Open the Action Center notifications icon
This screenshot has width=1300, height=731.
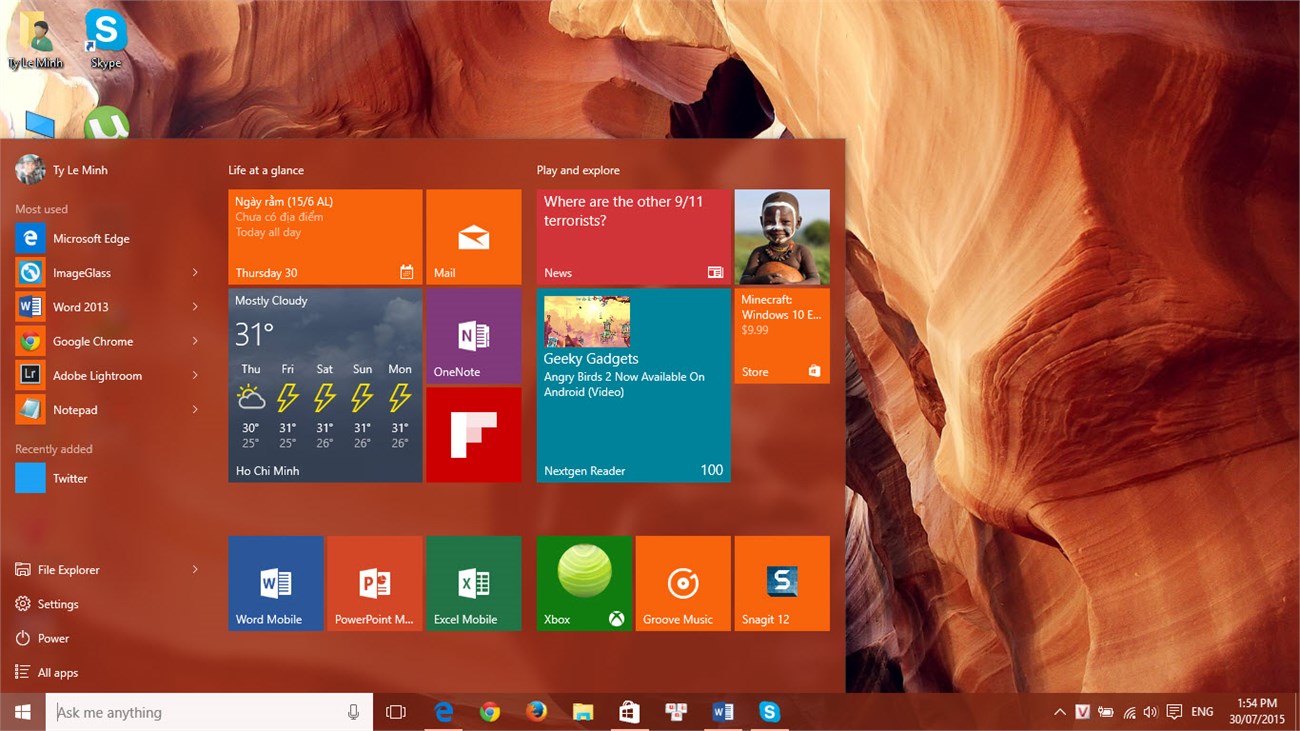(x=1174, y=712)
